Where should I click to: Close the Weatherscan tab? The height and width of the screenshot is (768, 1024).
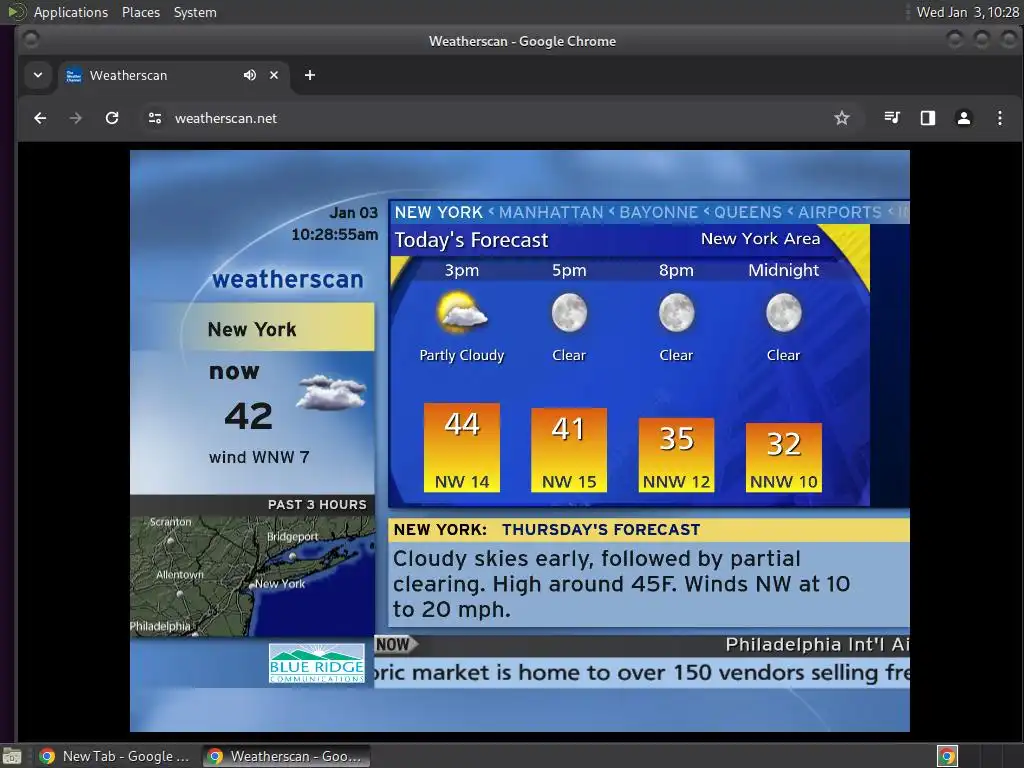pyautogui.click(x=274, y=75)
